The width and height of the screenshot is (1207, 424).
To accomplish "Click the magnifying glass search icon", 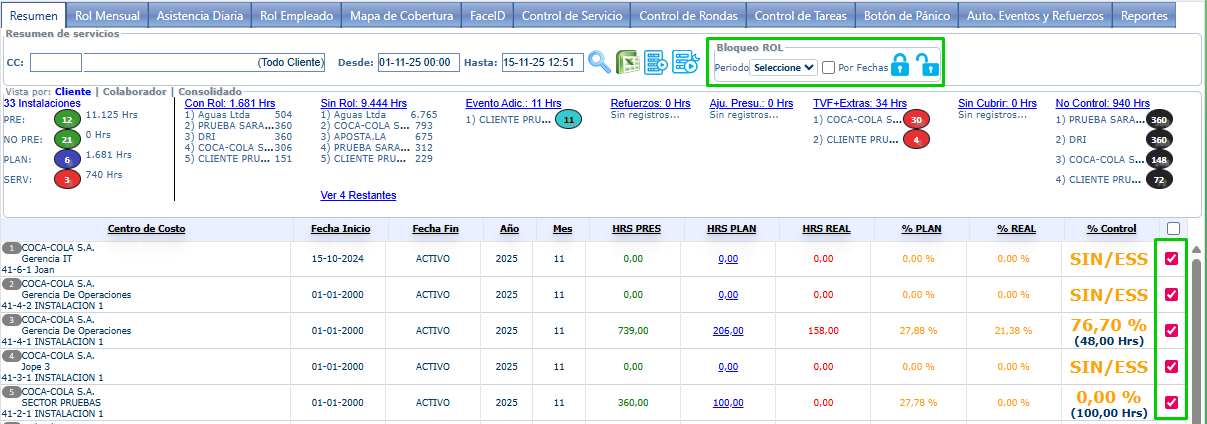I will click(599, 62).
